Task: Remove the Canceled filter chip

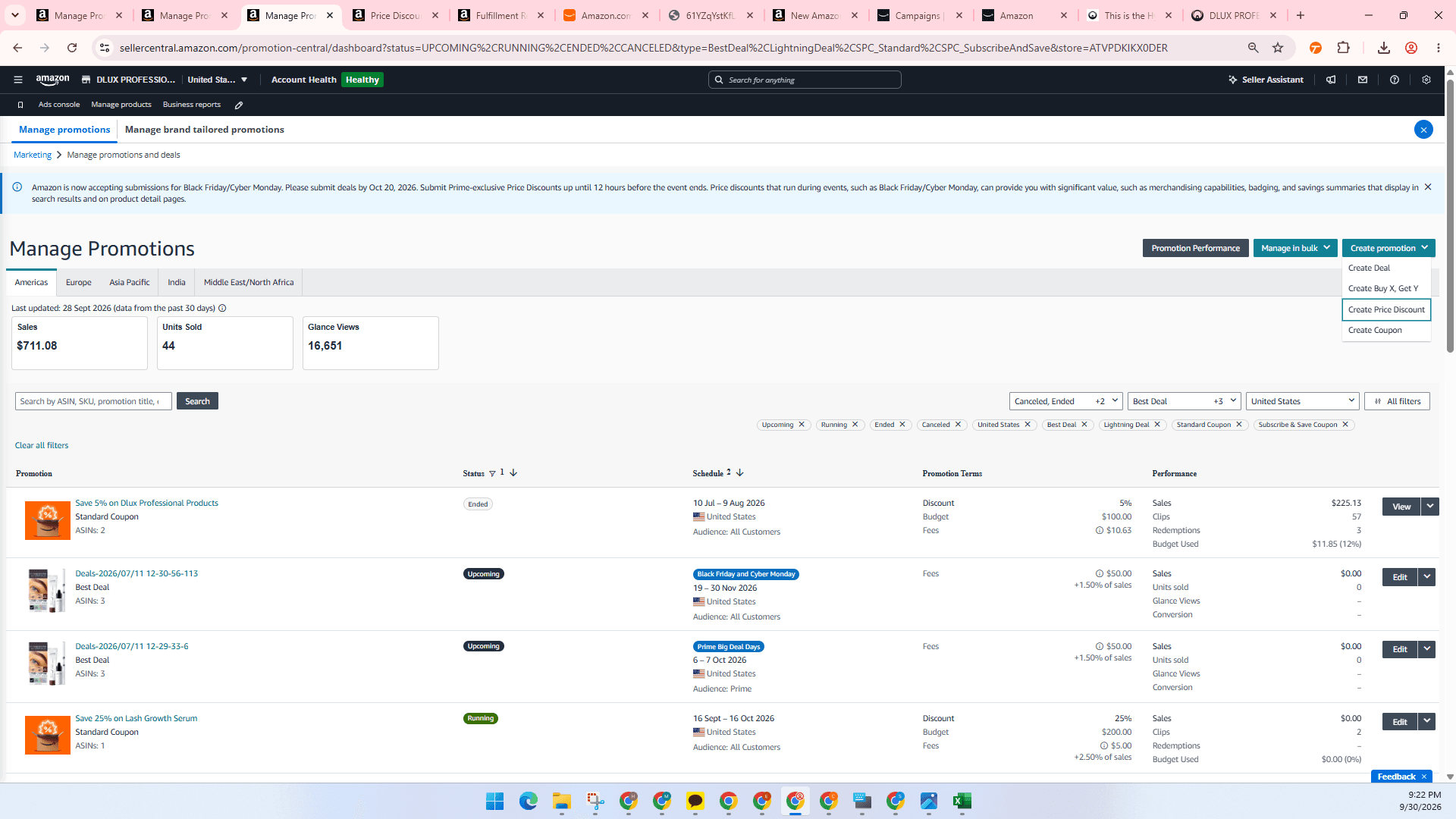Action: coord(958,425)
